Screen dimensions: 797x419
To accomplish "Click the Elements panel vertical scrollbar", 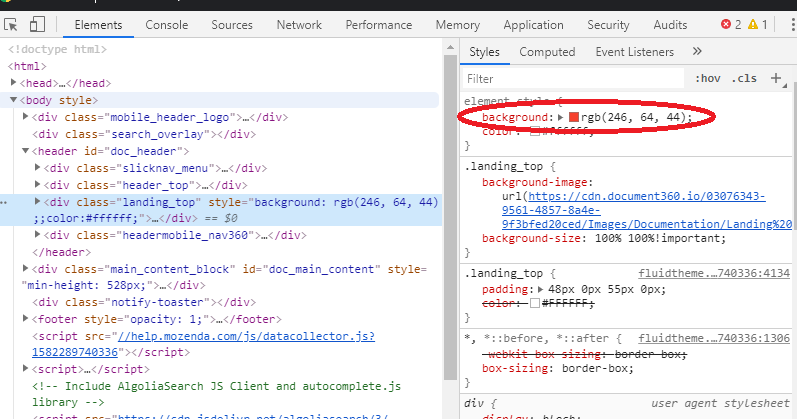I will [x=450, y=217].
